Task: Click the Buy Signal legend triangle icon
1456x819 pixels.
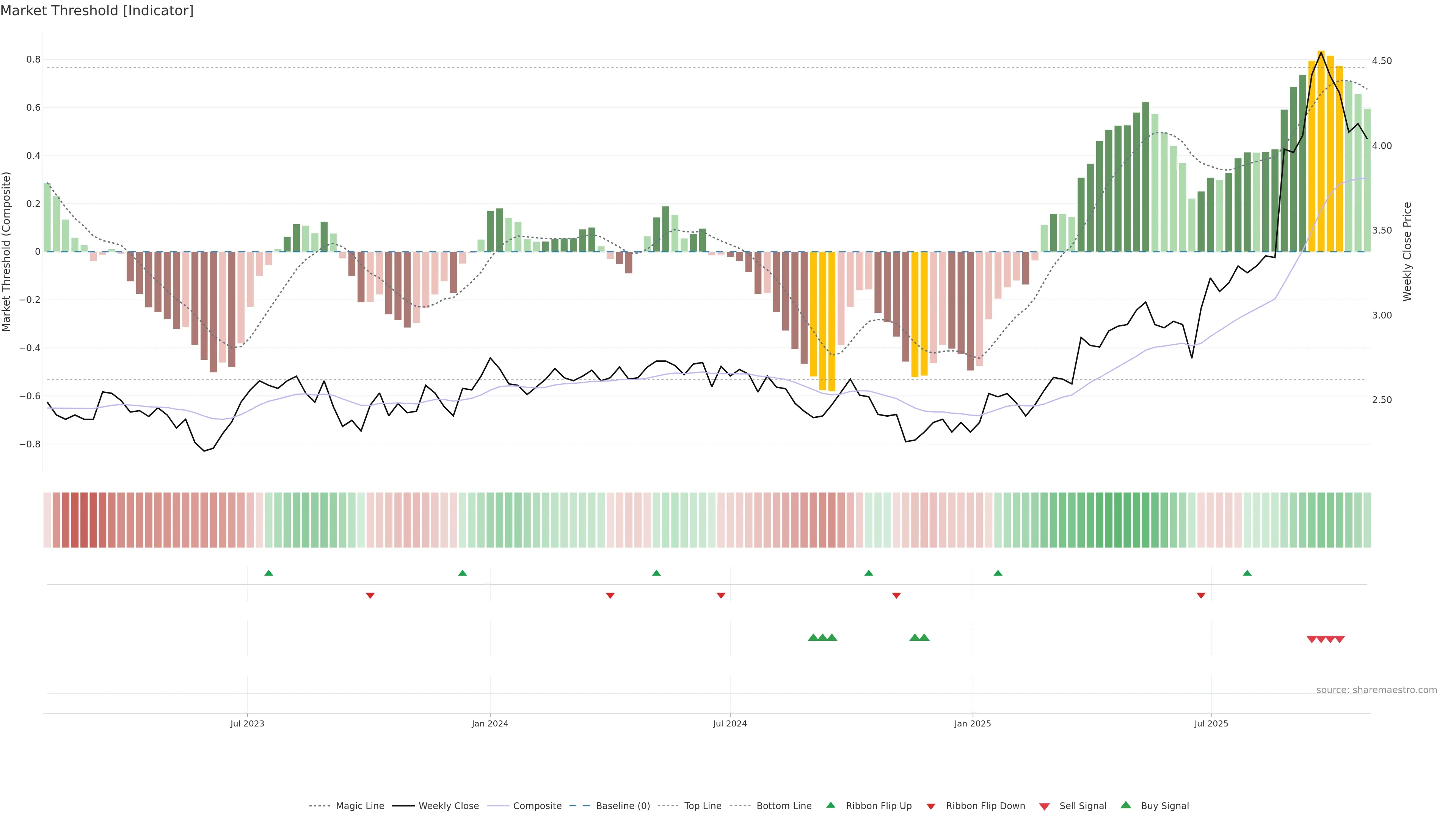Action: coord(1126,805)
